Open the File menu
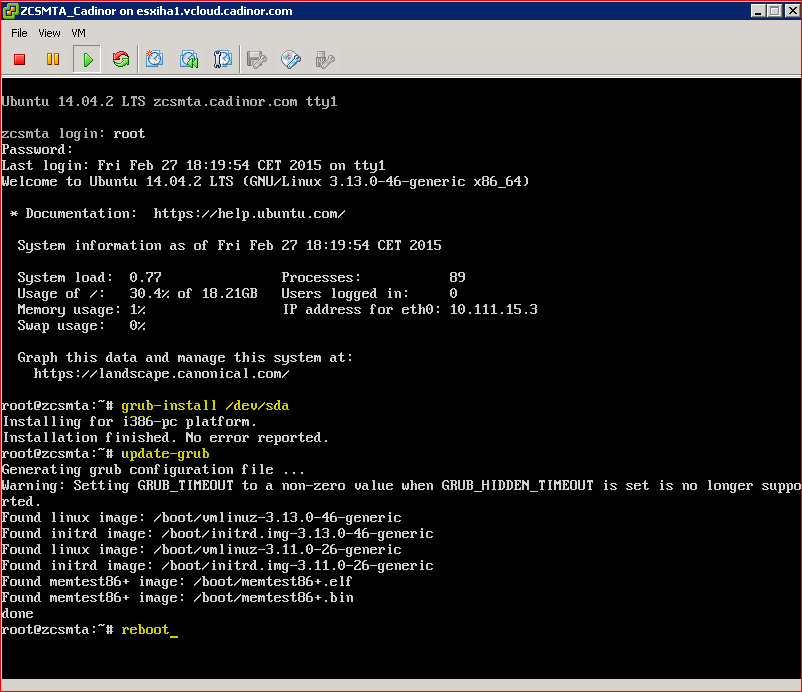Screen dimensions: 802x692 click(19, 33)
